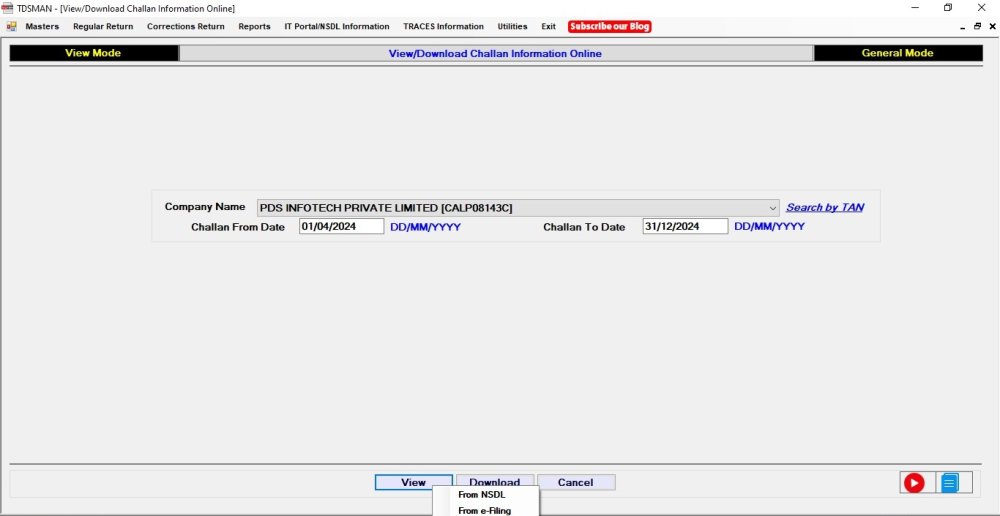Click the Challan From Date field
The height and width of the screenshot is (516, 1000).
(341, 226)
